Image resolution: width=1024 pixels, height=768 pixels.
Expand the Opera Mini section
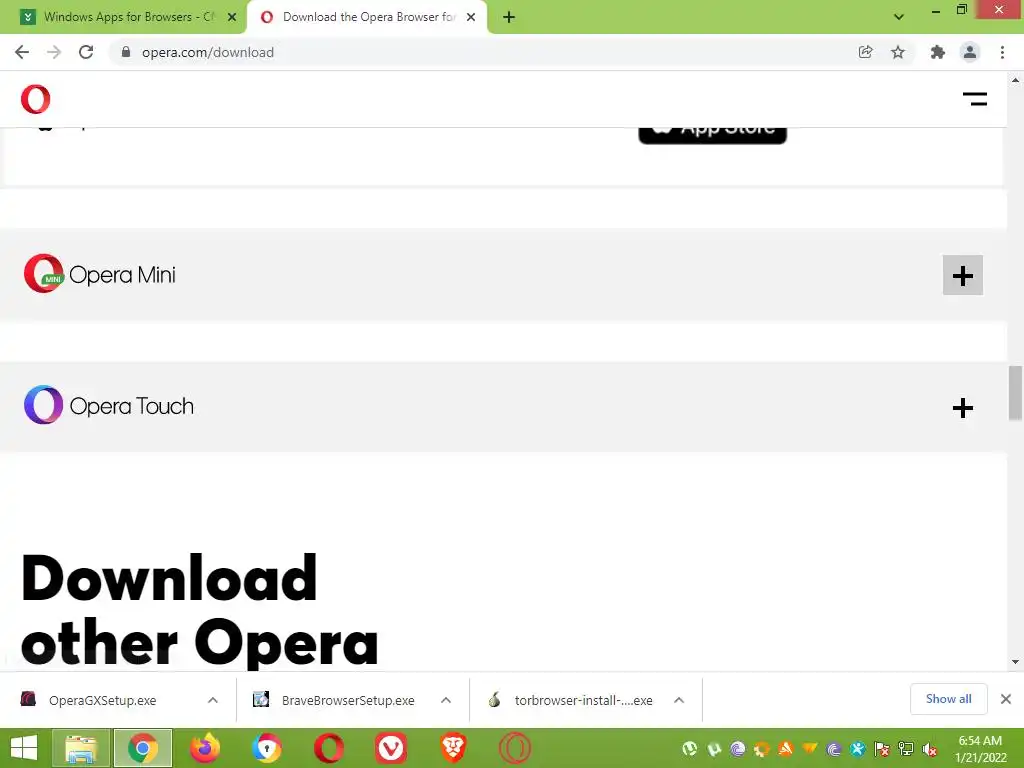point(963,275)
